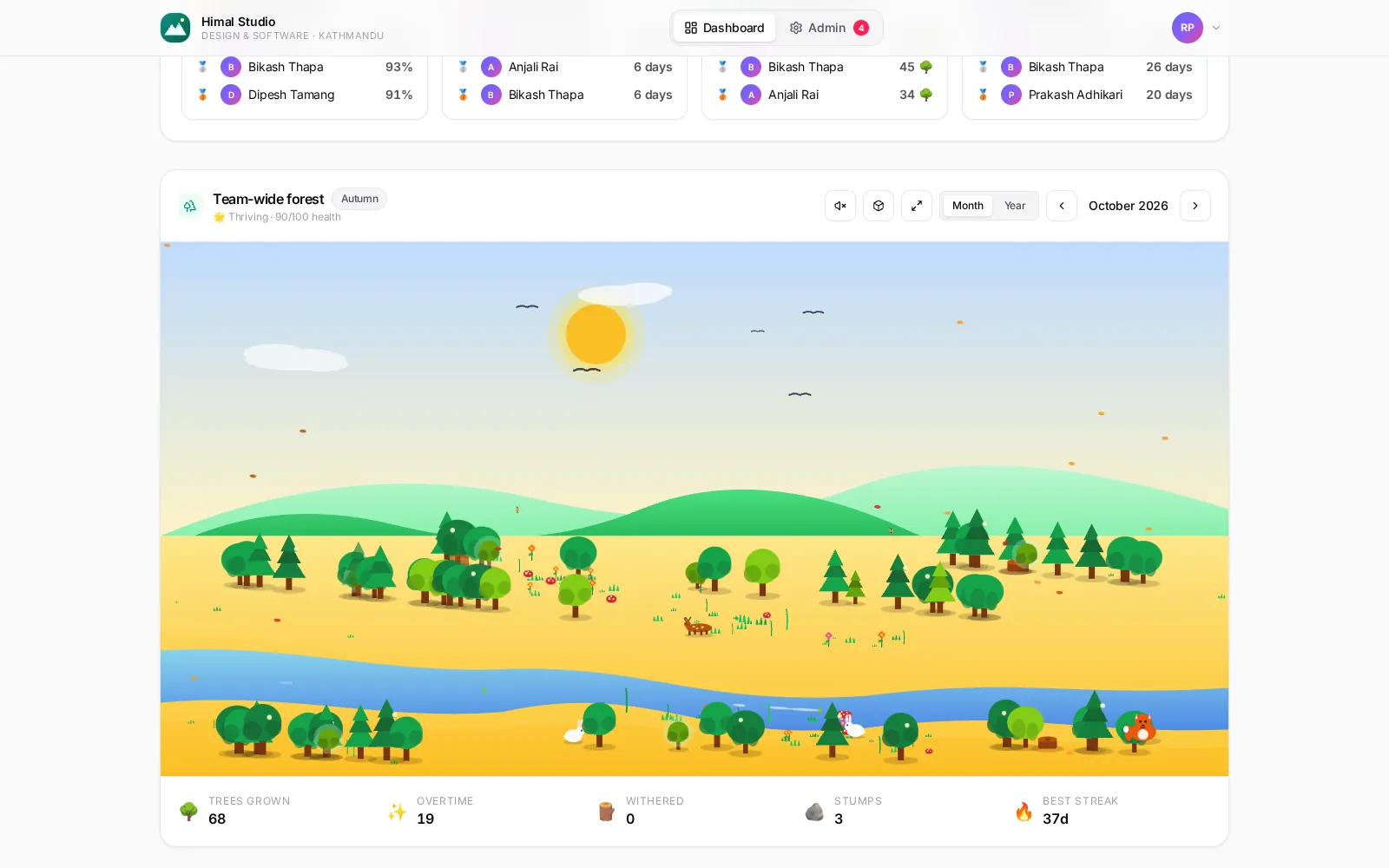Screen dimensions: 1389x868
Task: Open the Admin tab
Action: (x=828, y=28)
